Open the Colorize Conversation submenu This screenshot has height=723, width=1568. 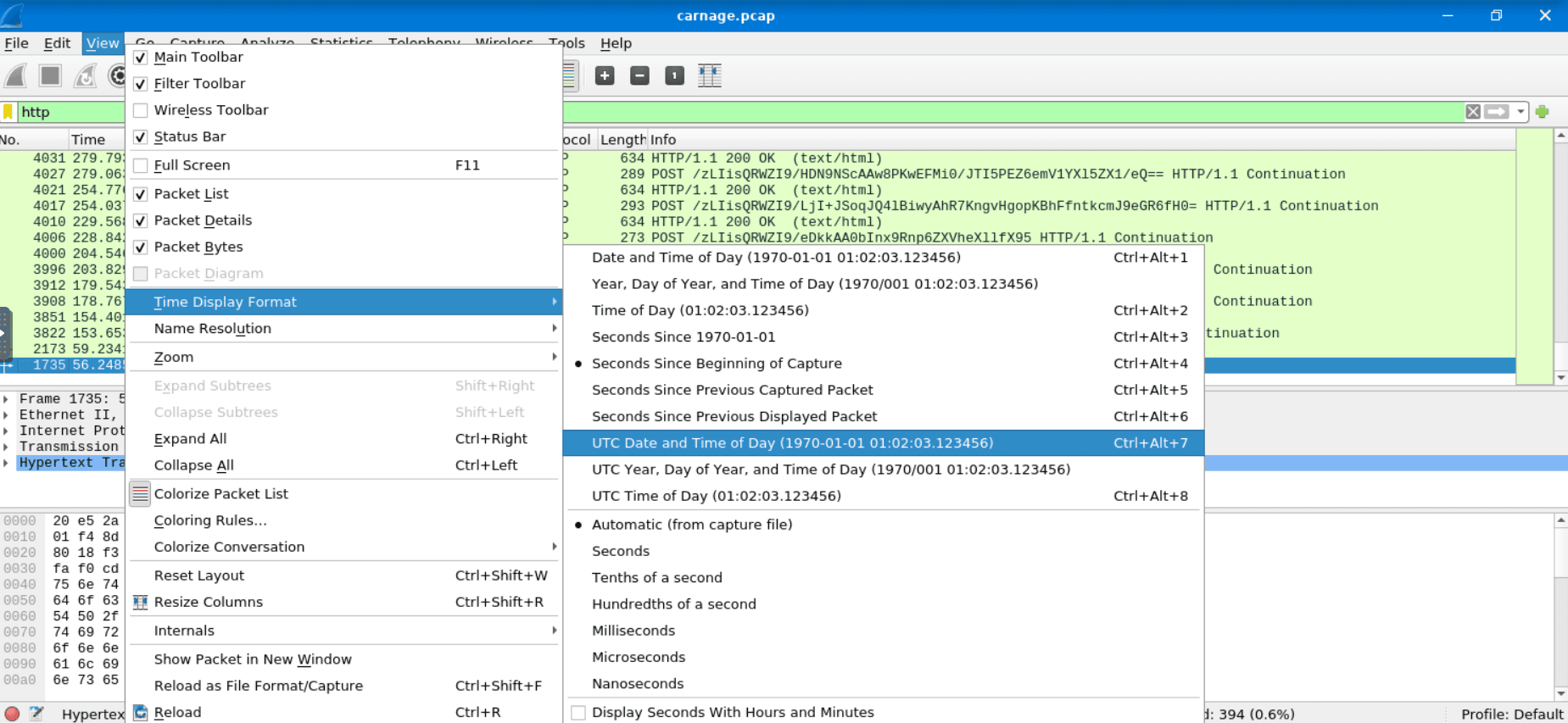343,547
